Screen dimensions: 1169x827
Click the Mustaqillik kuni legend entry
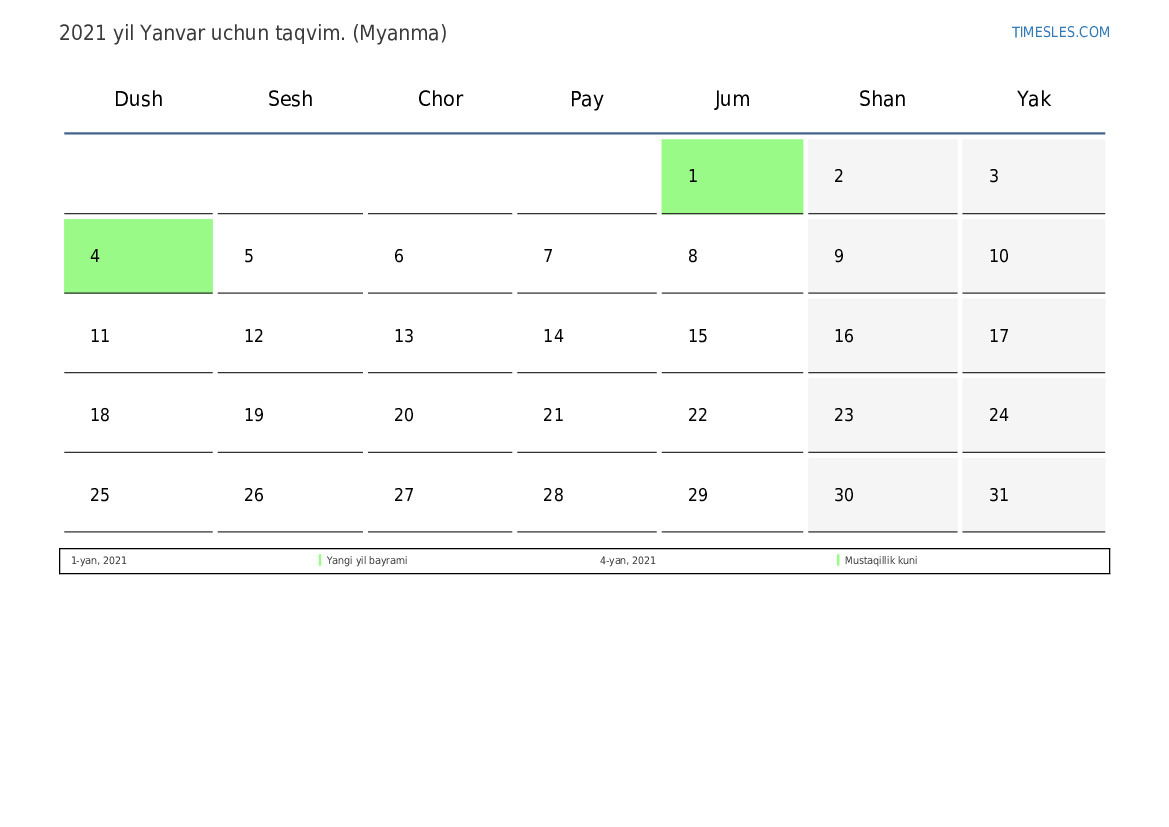click(x=881, y=561)
